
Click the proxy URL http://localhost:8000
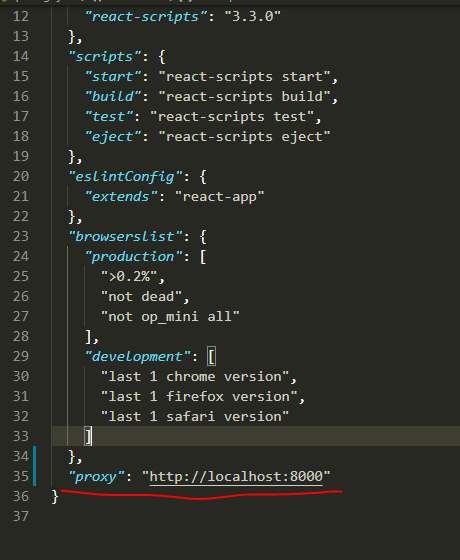pyautogui.click(x=236, y=476)
